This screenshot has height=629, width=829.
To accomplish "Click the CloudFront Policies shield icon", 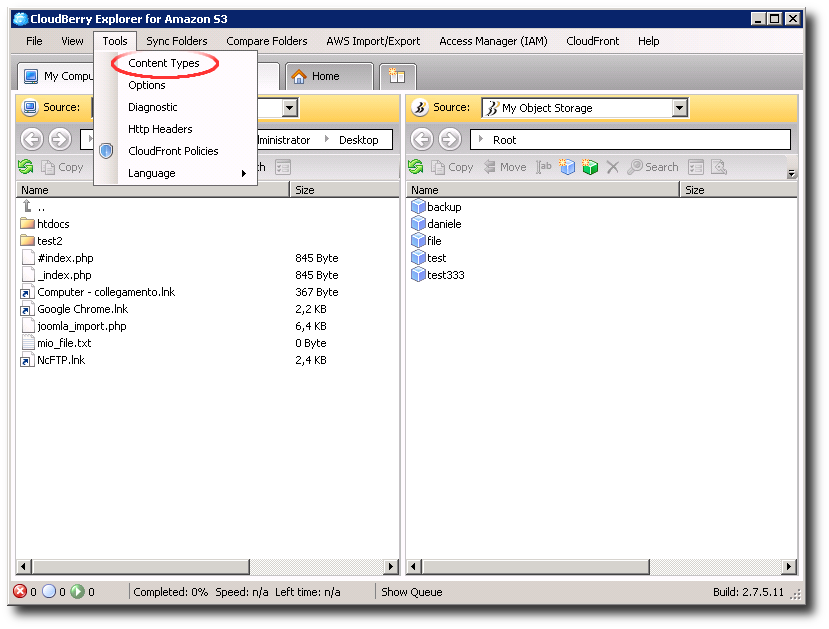I will click(x=106, y=151).
